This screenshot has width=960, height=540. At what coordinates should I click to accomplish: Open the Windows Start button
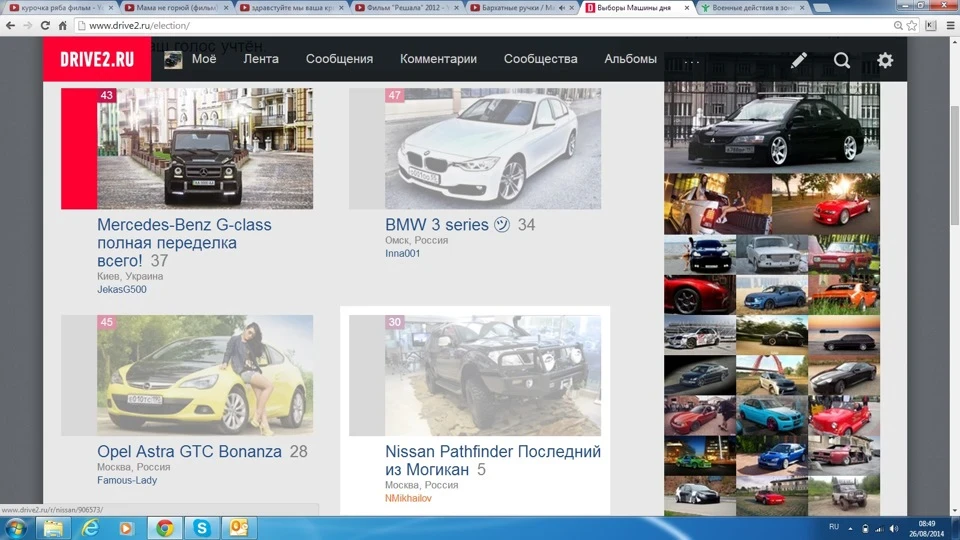tap(15, 528)
